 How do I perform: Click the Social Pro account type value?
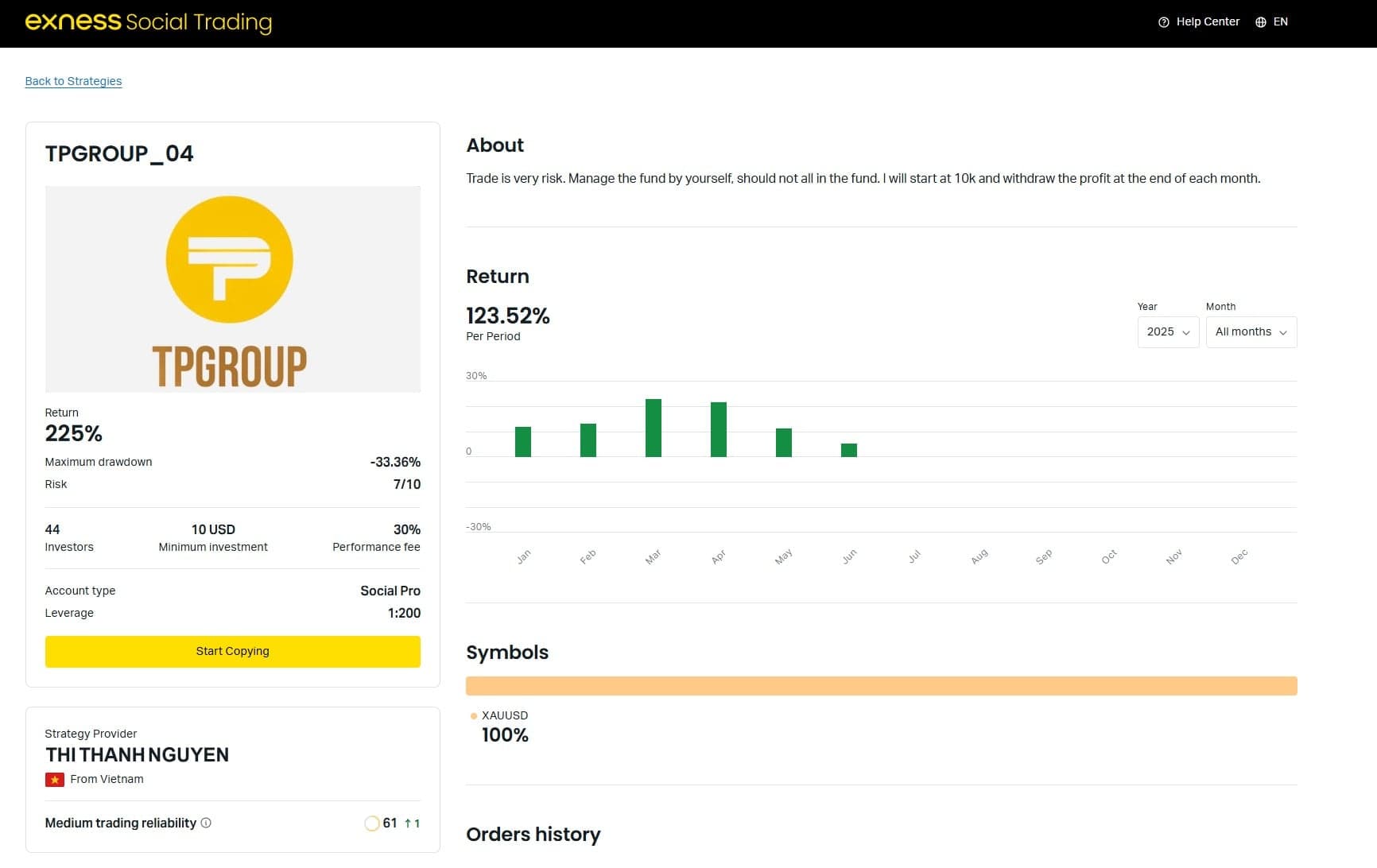pos(390,591)
